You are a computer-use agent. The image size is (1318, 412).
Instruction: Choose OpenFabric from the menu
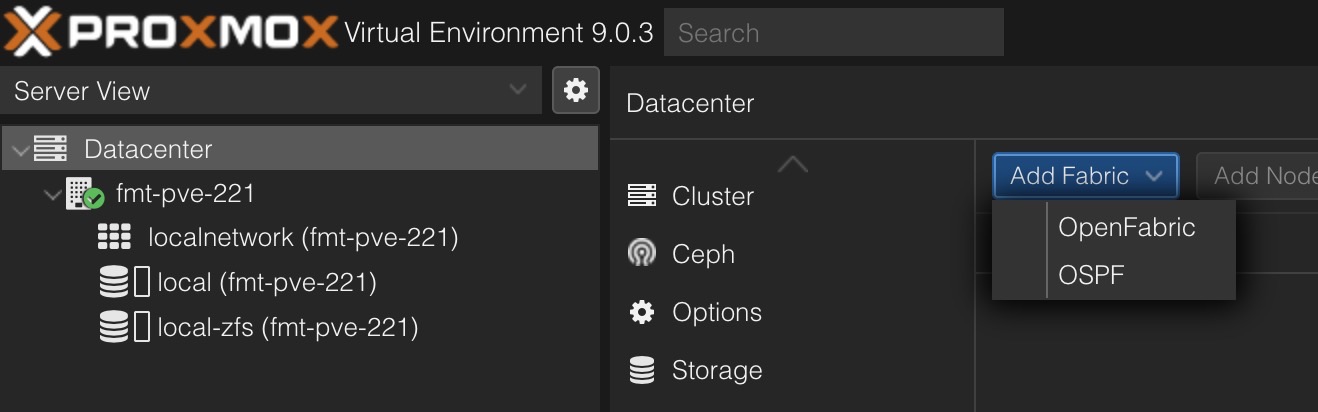1126,227
